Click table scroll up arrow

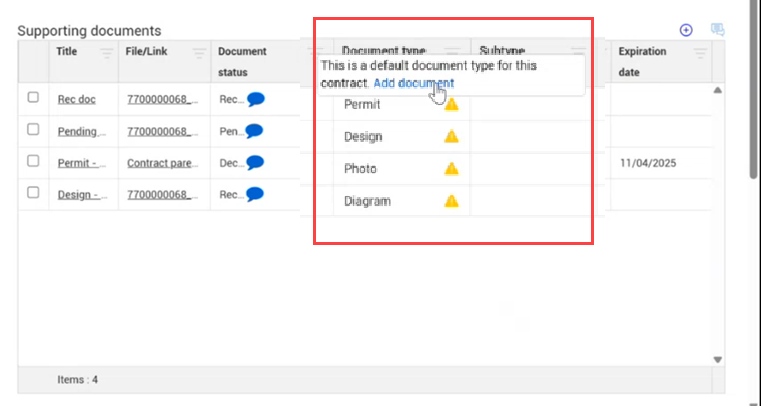coord(718,90)
